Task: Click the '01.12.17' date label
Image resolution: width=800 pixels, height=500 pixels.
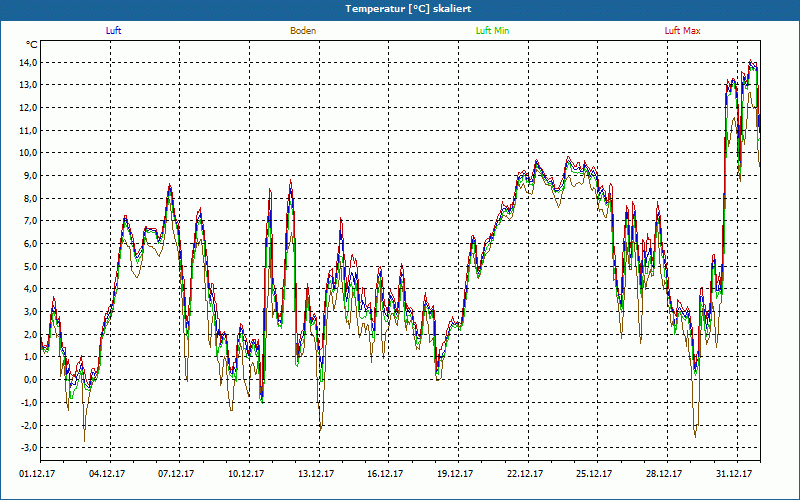Action: 37,474
